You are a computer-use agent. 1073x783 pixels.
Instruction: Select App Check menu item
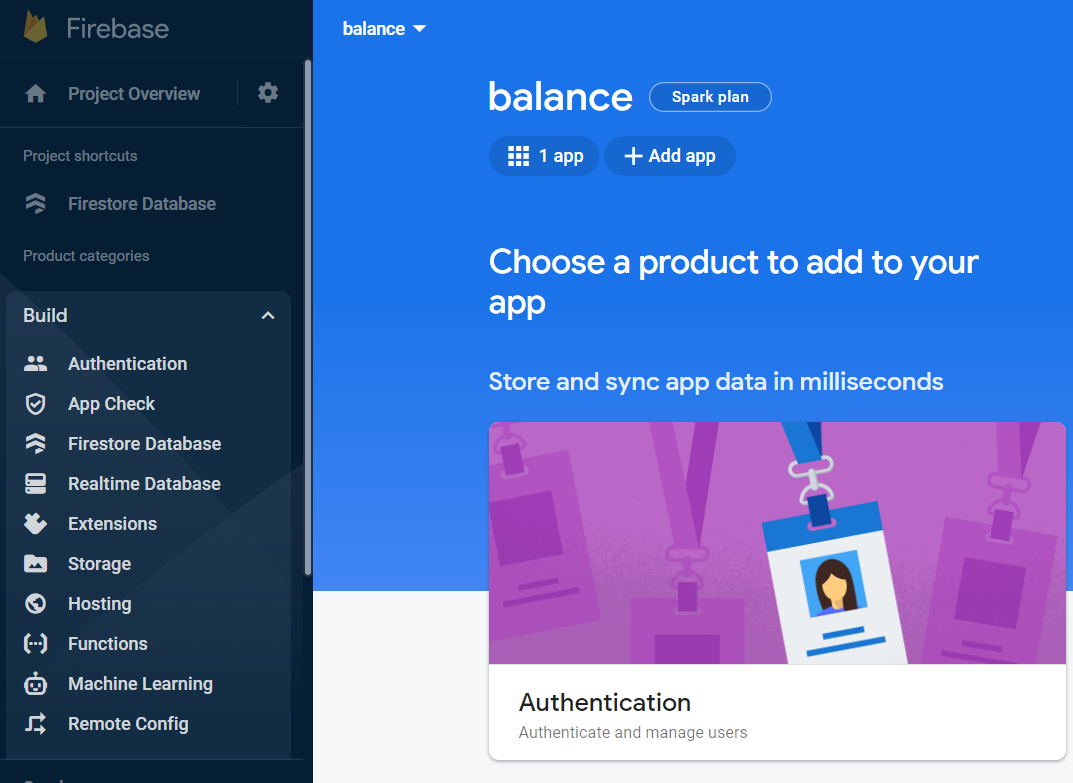[x=112, y=404]
